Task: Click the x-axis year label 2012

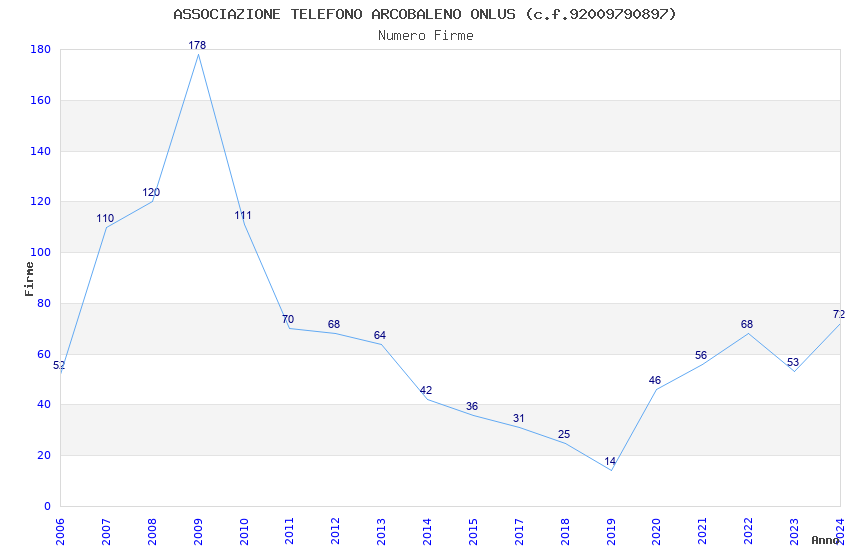Action: [x=336, y=531]
